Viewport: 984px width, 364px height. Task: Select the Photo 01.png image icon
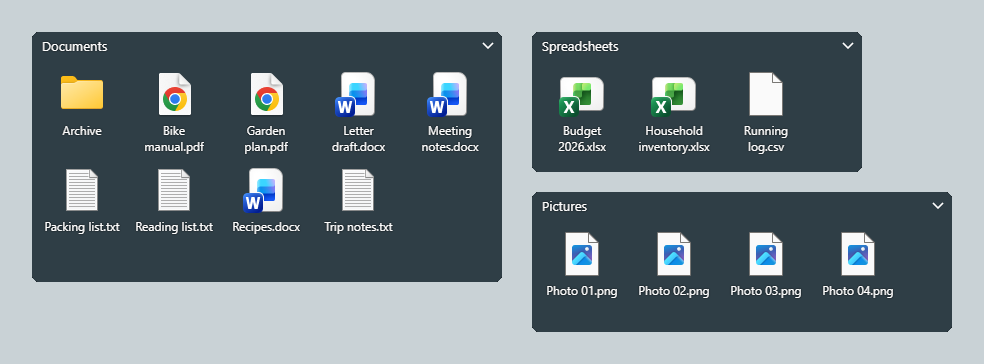pos(582,254)
